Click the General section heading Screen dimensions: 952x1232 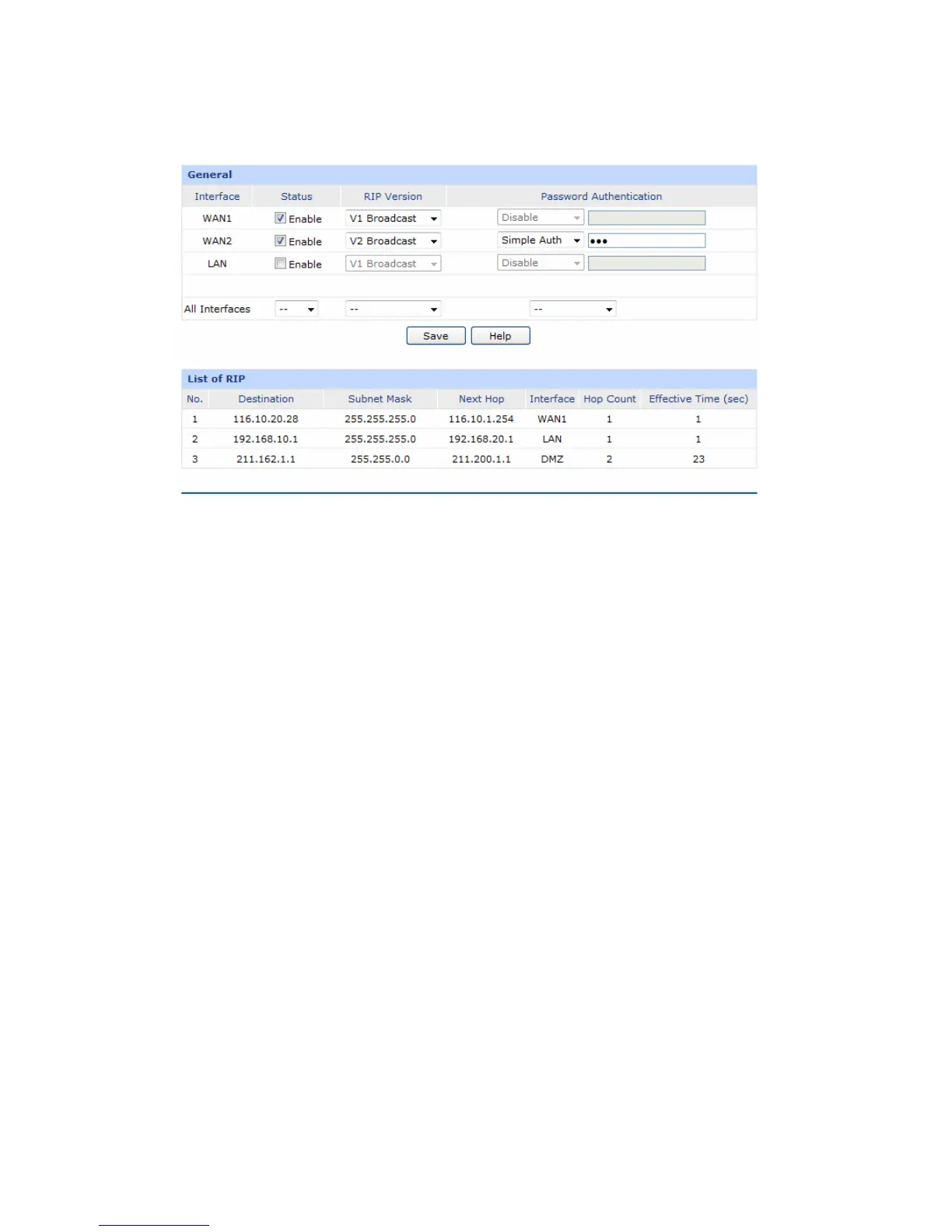(210, 175)
